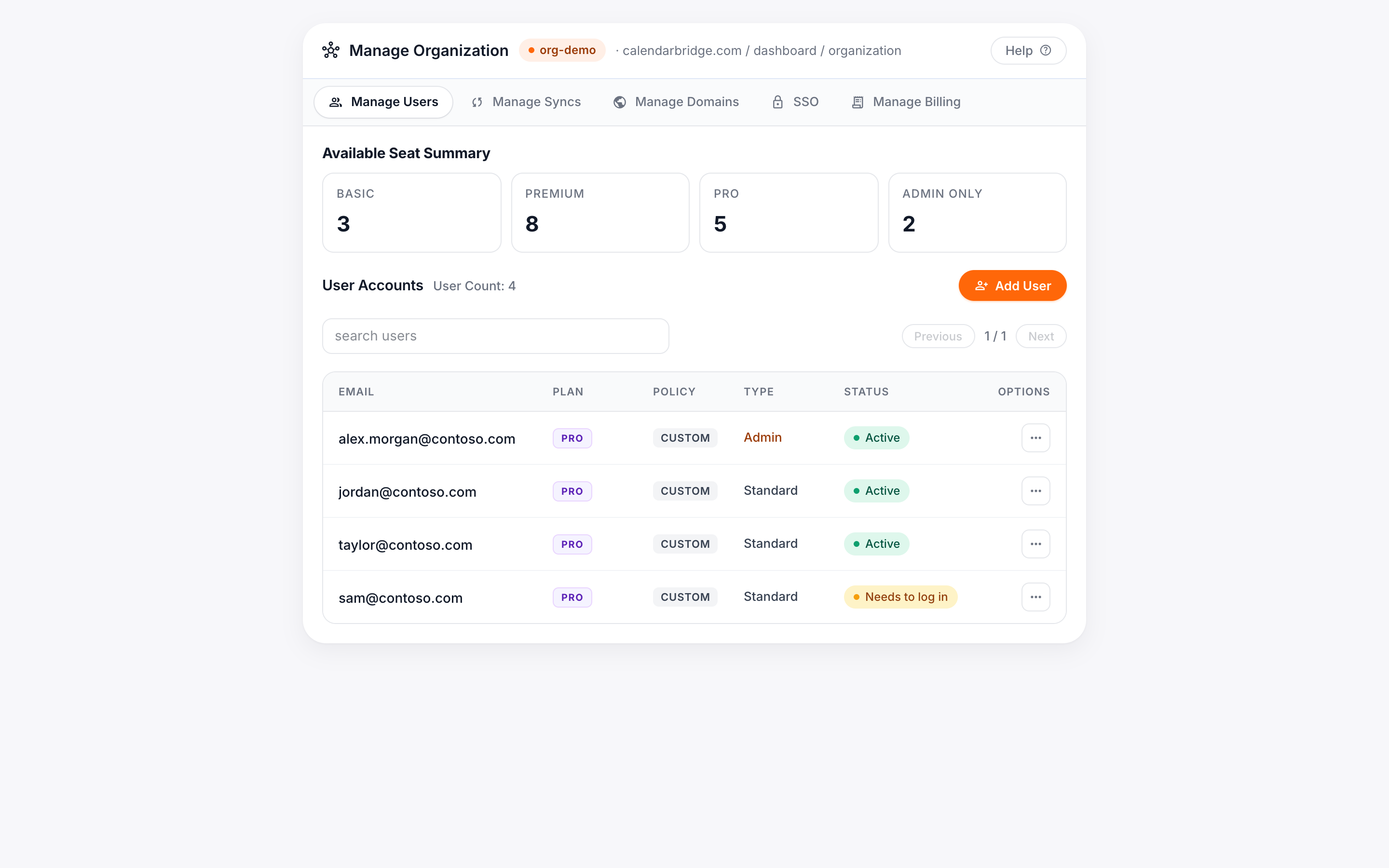Click the email taylor@contoso.com
Image resolution: width=1389 pixels, height=868 pixels.
(405, 545)
